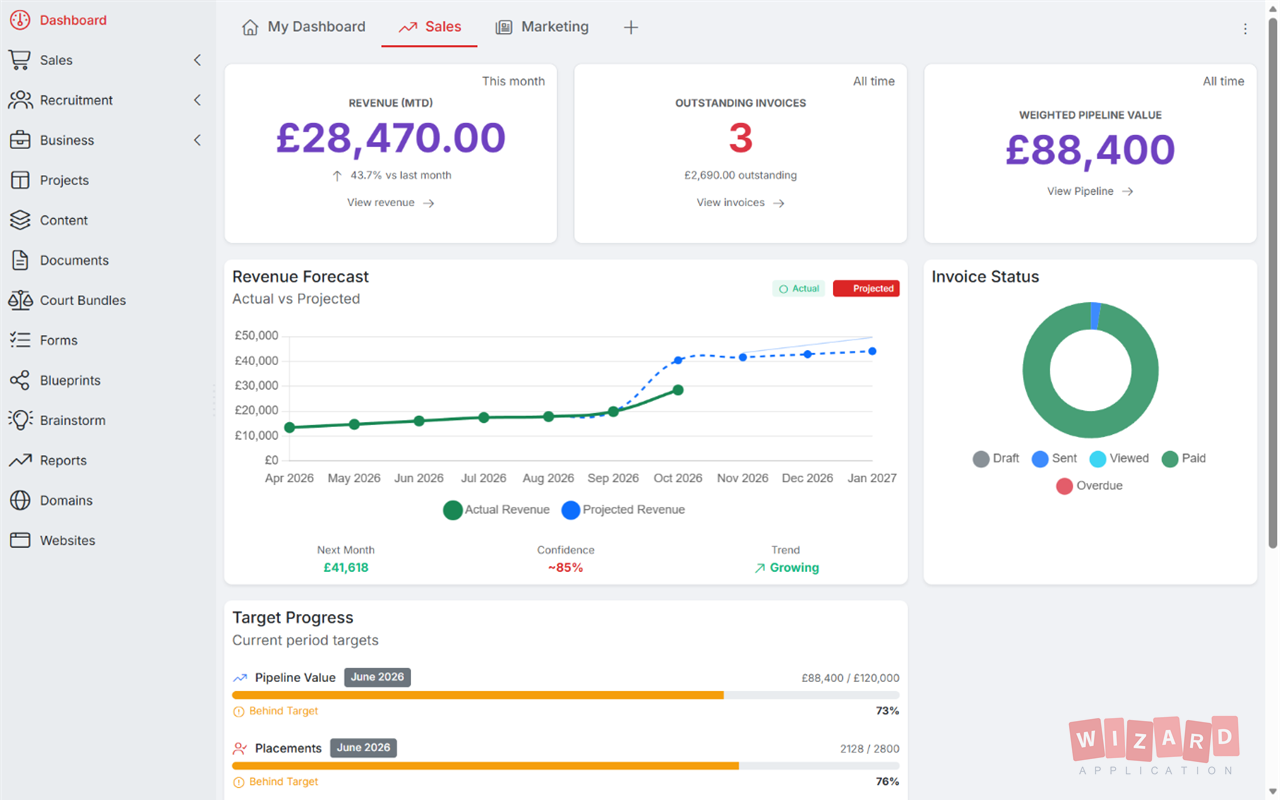Viewport: 1280px width, 800px height.
Task: Click the Documents file icon
Action: 20,260
